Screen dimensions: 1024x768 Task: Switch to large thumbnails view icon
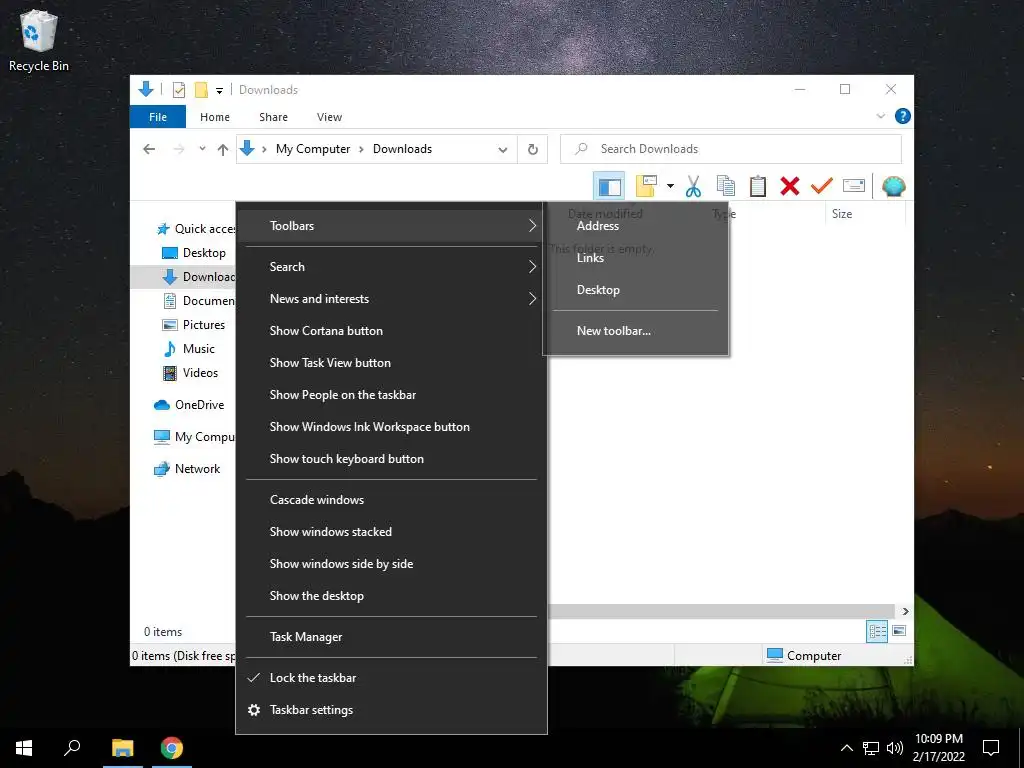[x=899, y=631]
